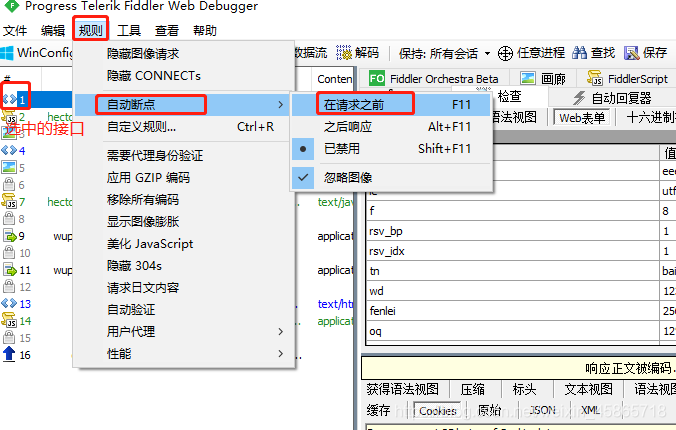676x430 pixels.
Task: Select session 14 JS icon
Action: tap(9, 320)
